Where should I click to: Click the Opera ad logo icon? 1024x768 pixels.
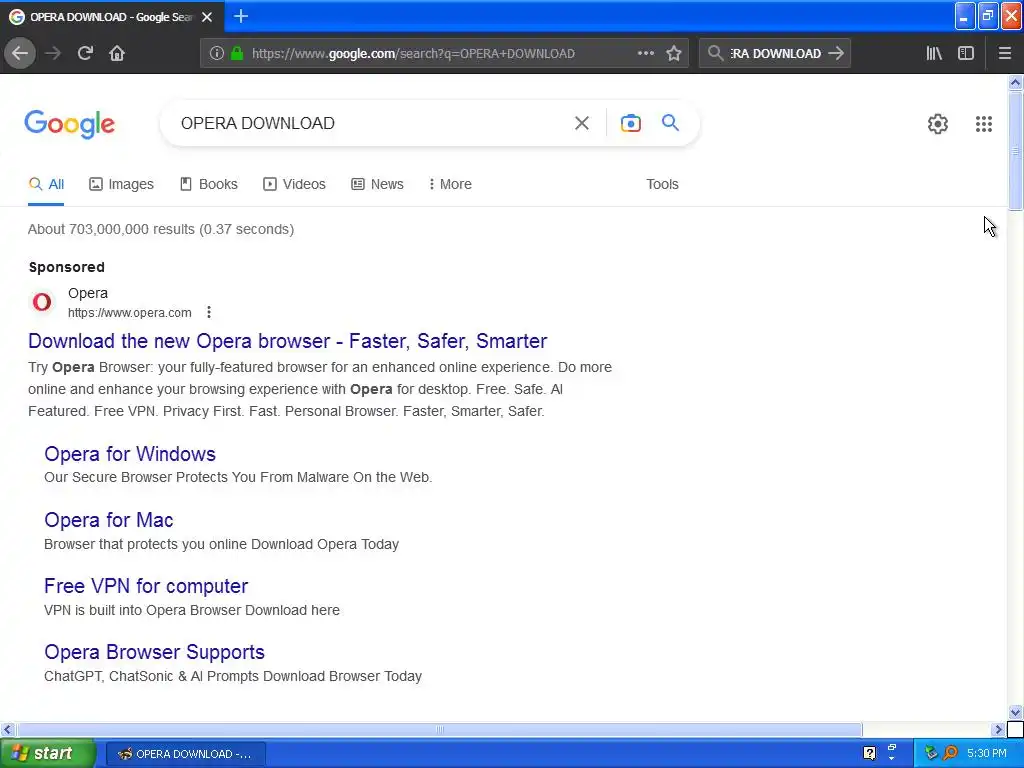(x=42, y=302)
